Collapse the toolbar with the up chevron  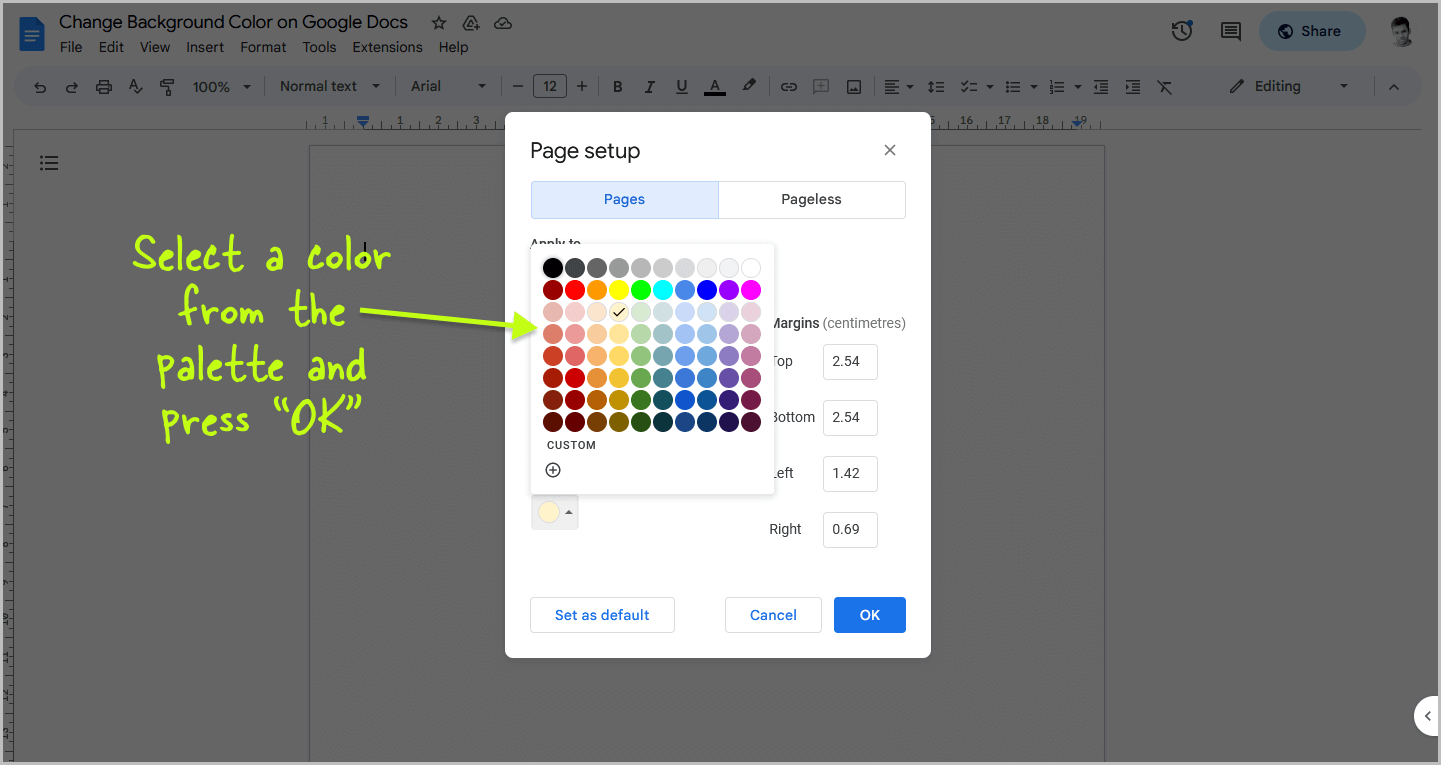point(1394,87)
